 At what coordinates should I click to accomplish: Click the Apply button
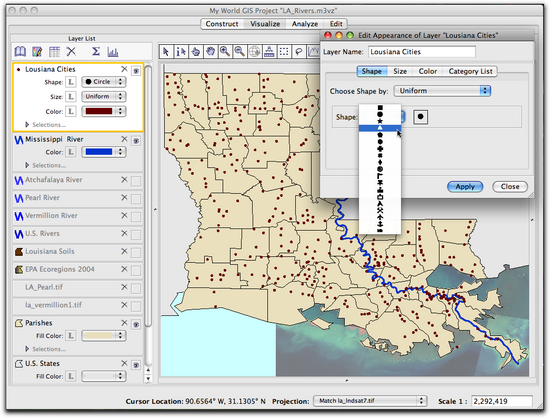click(x=465, y=187)
